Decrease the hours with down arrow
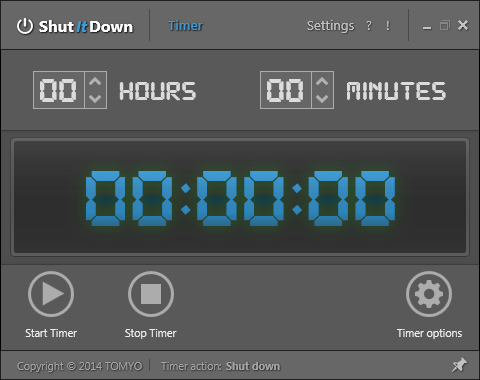 coord(95,99)
